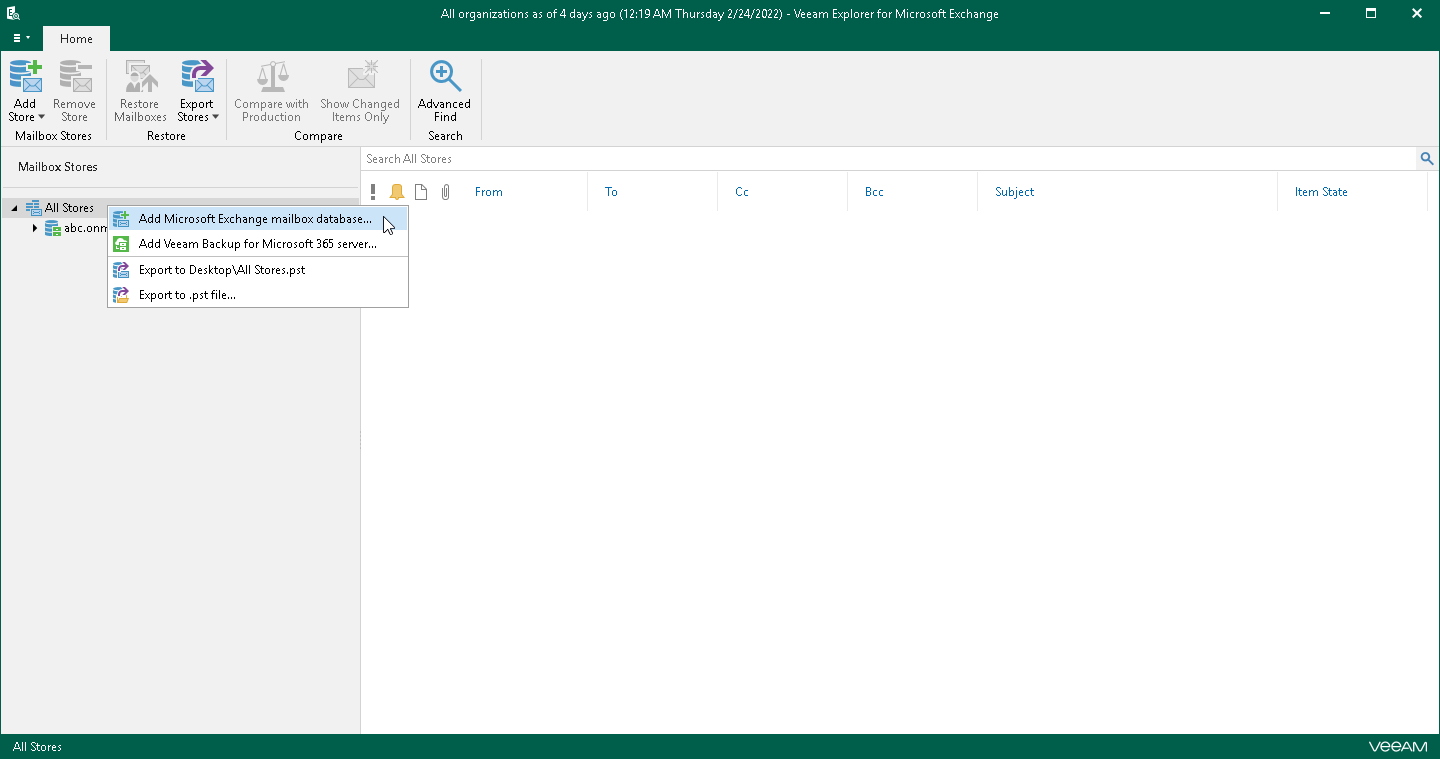Choose Add Veeam Backup for Microsoft 365 server
The height and width of the screenshot is (759, 1440).
coord(258,244)
